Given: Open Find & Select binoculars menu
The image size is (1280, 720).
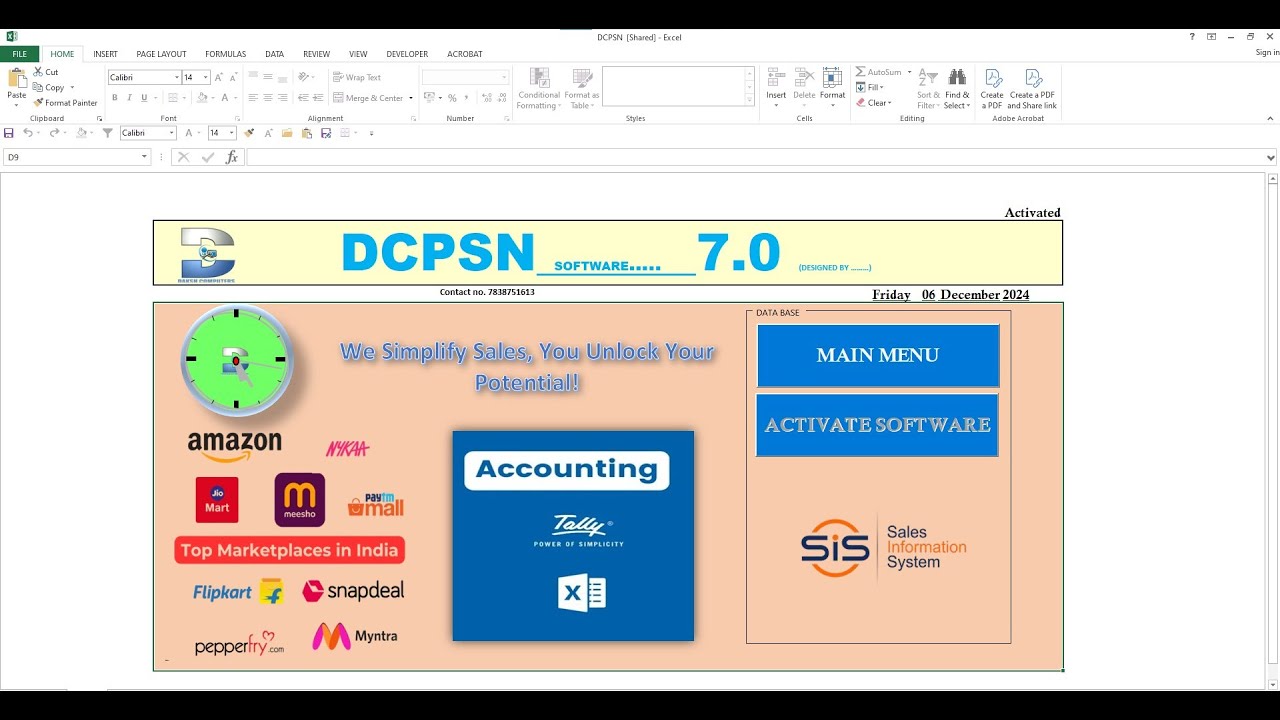Looking at the screenshot, I should click(957, 89).
